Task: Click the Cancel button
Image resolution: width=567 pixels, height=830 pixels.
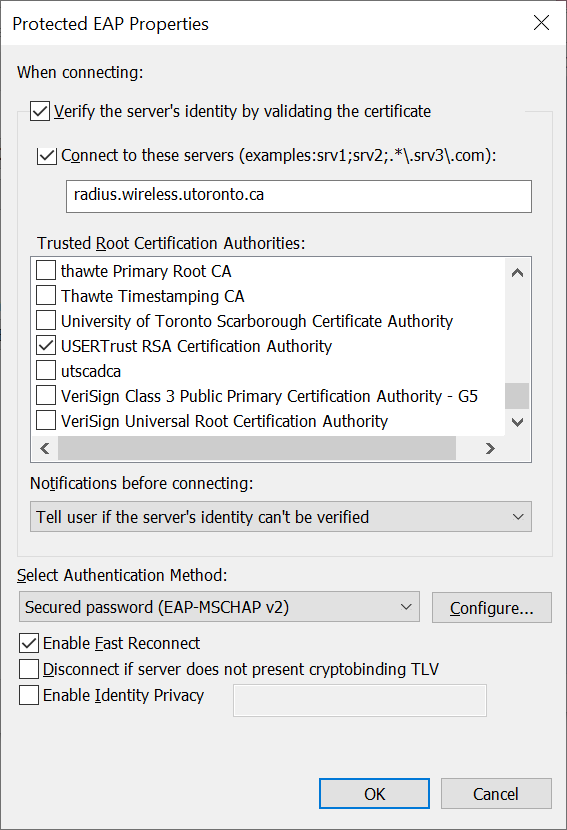Action: [x=496, y=793]
